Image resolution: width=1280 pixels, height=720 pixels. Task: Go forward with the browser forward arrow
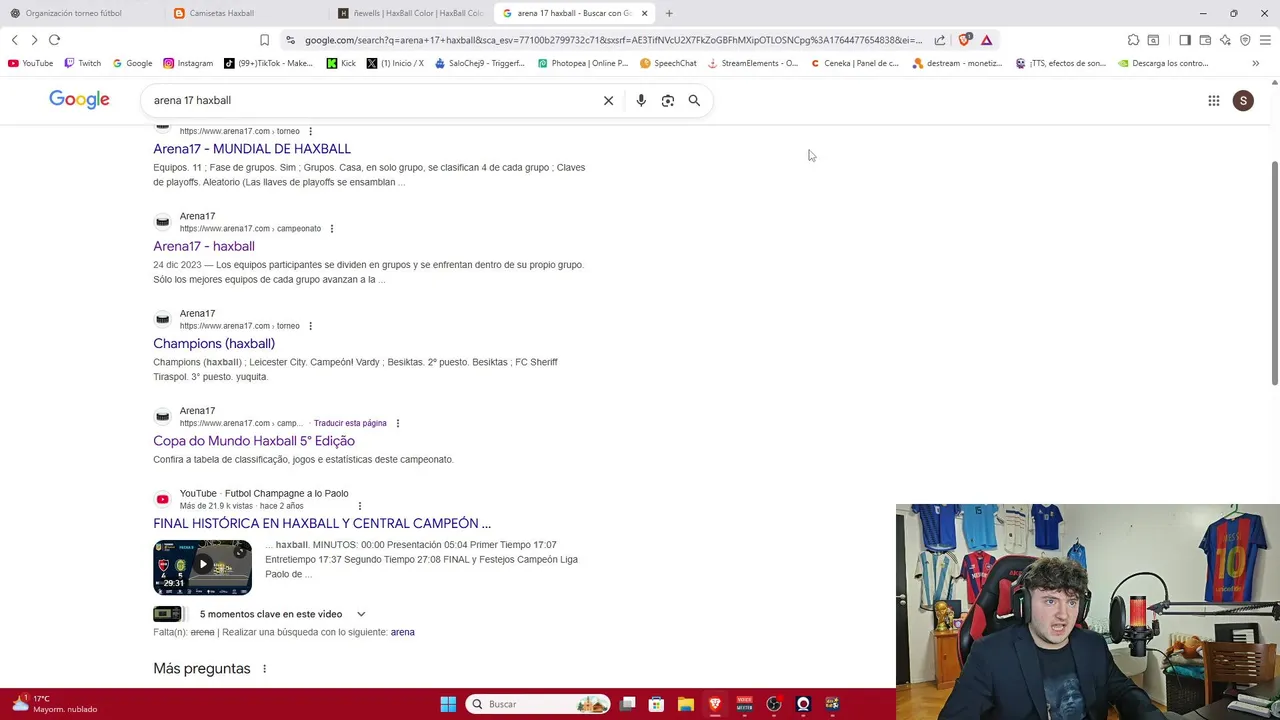coord(34,40)
